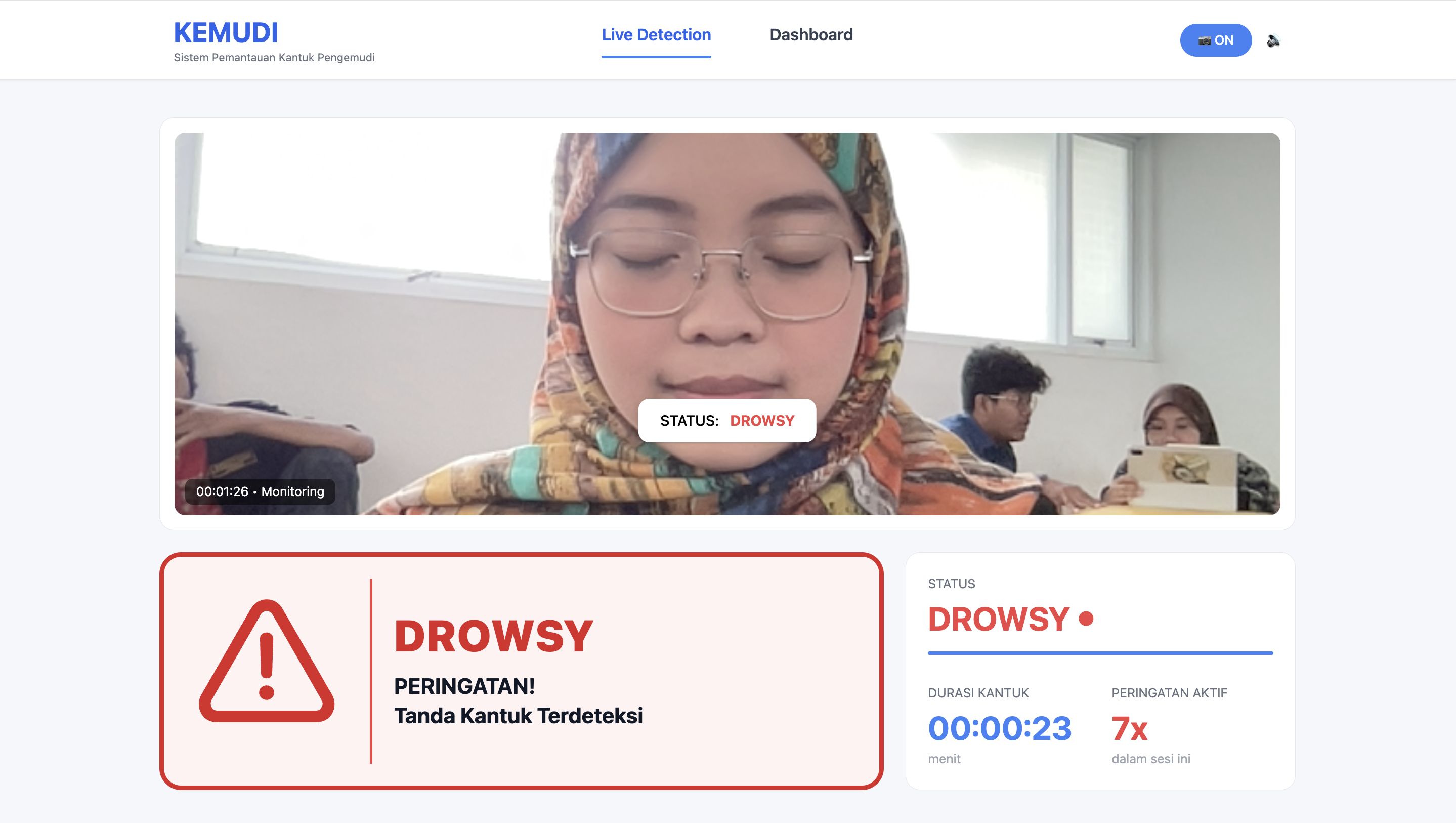Click the 00:00:23 drowsy duration value
Screen dimensions: 1456x823
click(x=999, y=727)
